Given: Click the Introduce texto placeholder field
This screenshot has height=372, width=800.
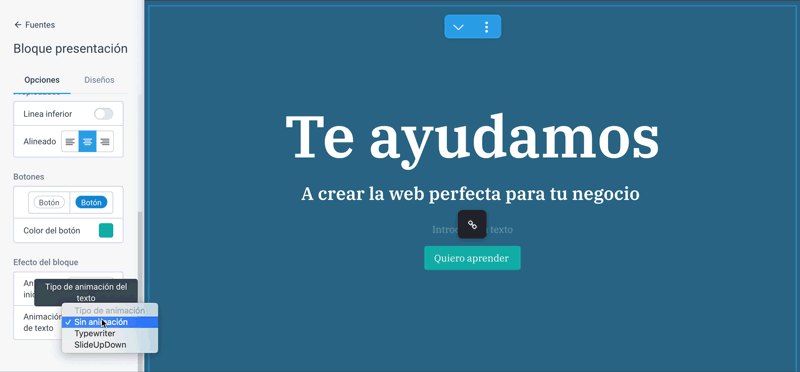Looking at the screenshot, I should (472, 230).
